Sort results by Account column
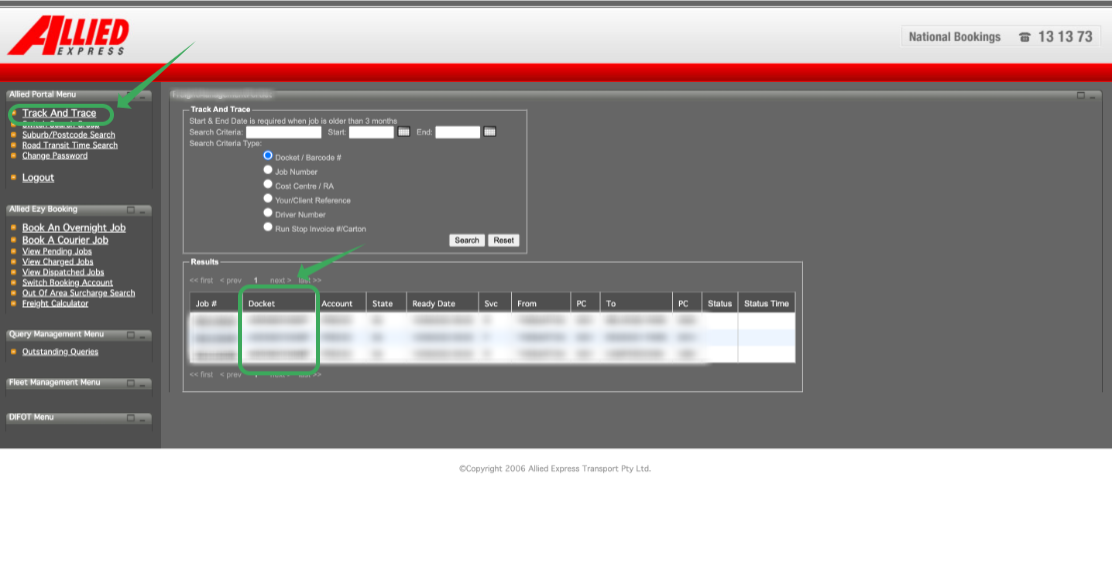The width and height of the screenshot is (1112, 566). click(337, 304)
